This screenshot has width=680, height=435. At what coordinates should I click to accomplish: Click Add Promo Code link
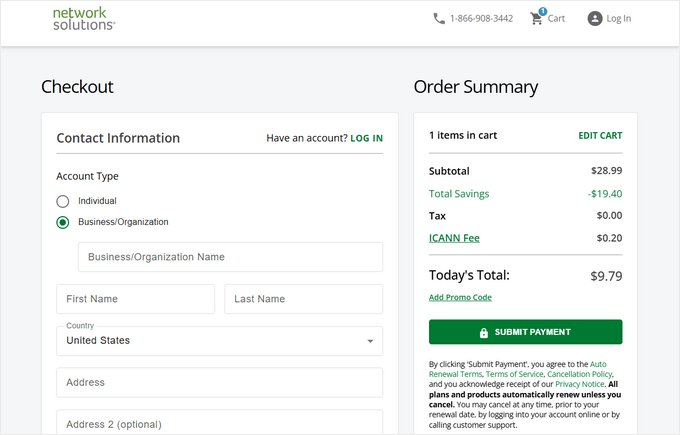(x=460, y=297)
